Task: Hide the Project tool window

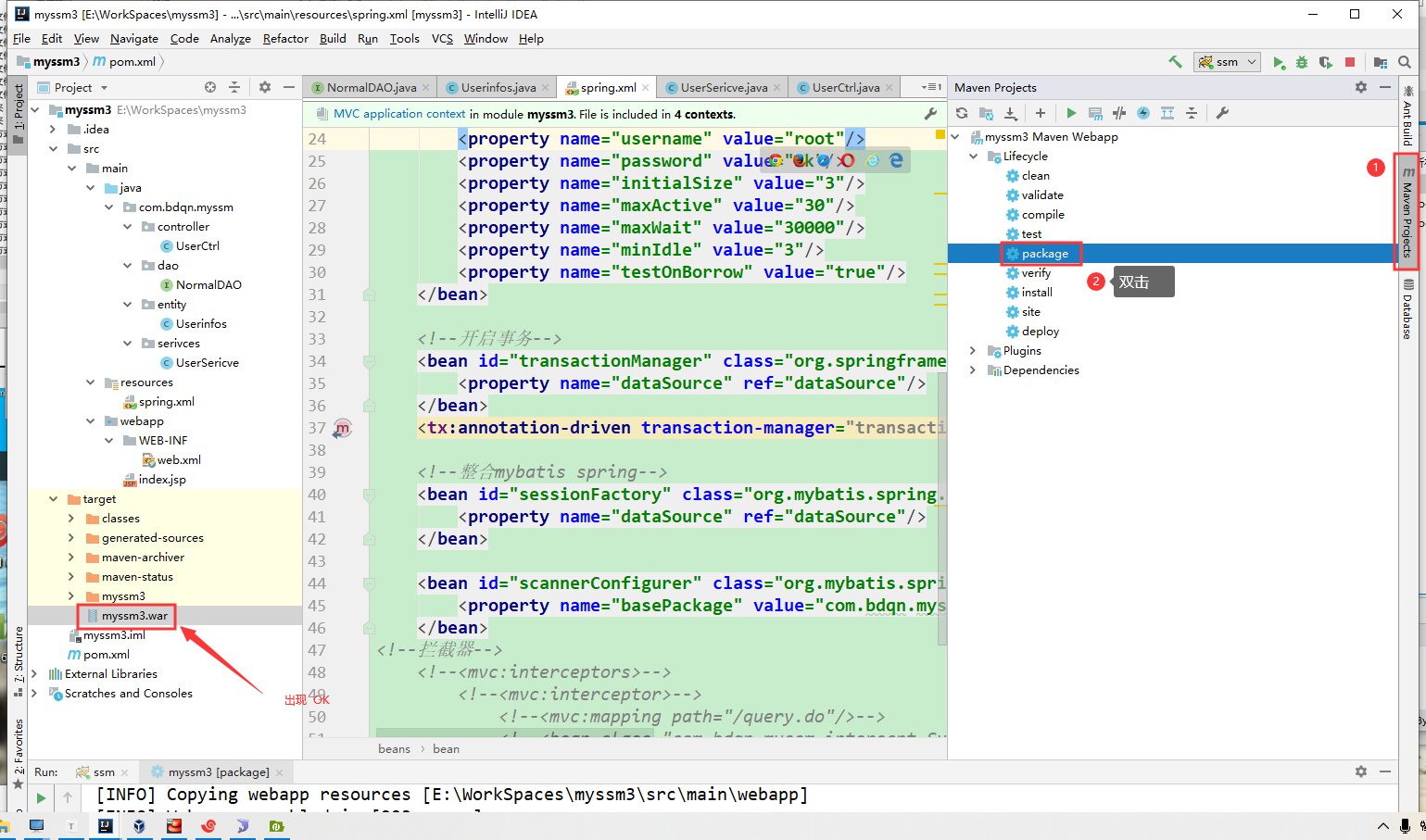Action: tap(289, 87)
